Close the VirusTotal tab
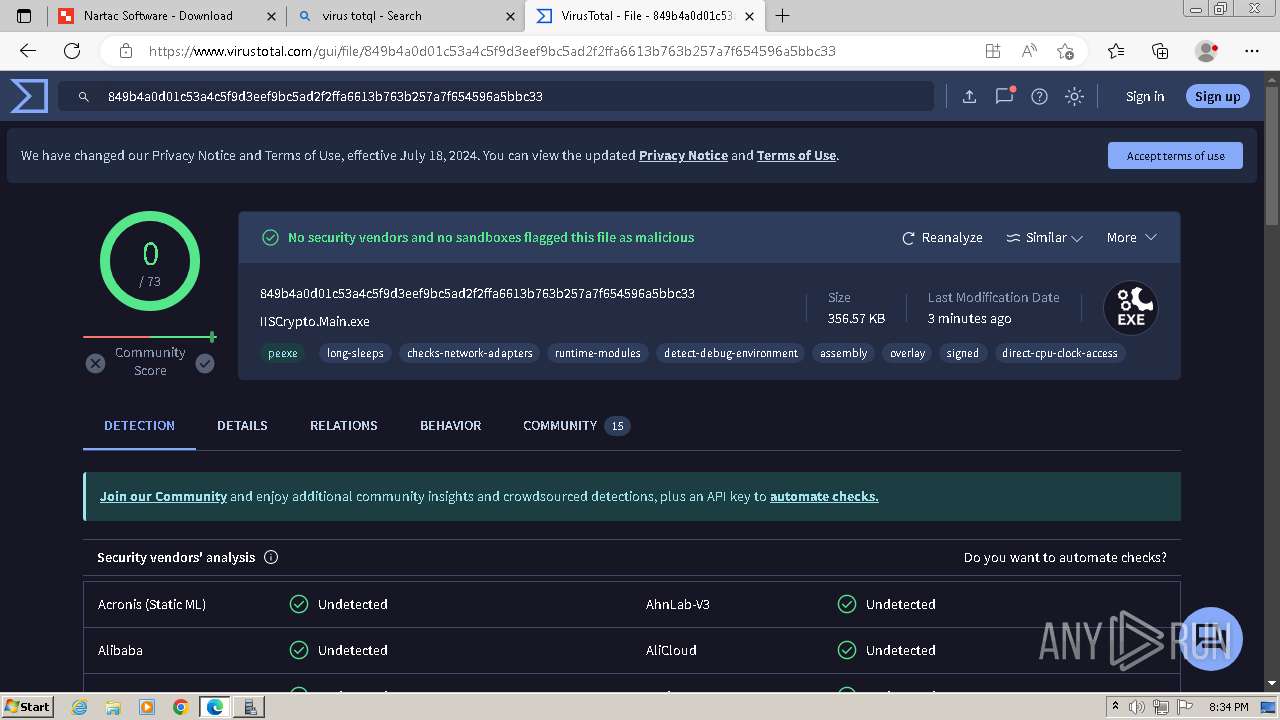Screen dimensions: 1280x720 [x=750, y=16]
